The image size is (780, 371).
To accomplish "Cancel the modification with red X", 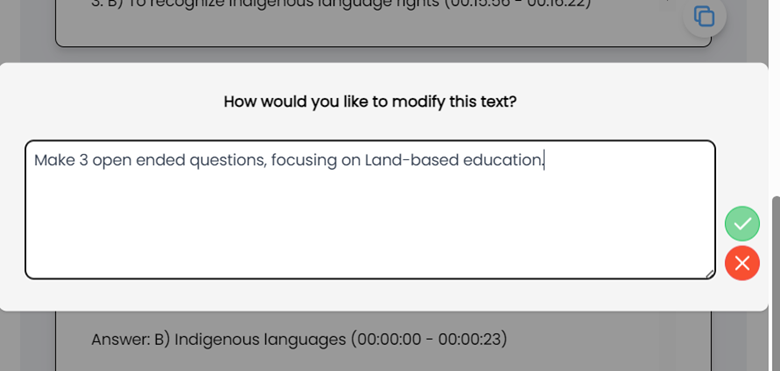I will (742, 263).
